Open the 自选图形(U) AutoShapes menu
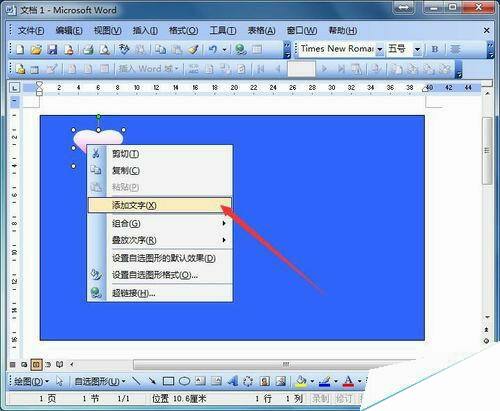Image resolution: width=500 pixels, height=411 pixels. (x=100, y=381)
